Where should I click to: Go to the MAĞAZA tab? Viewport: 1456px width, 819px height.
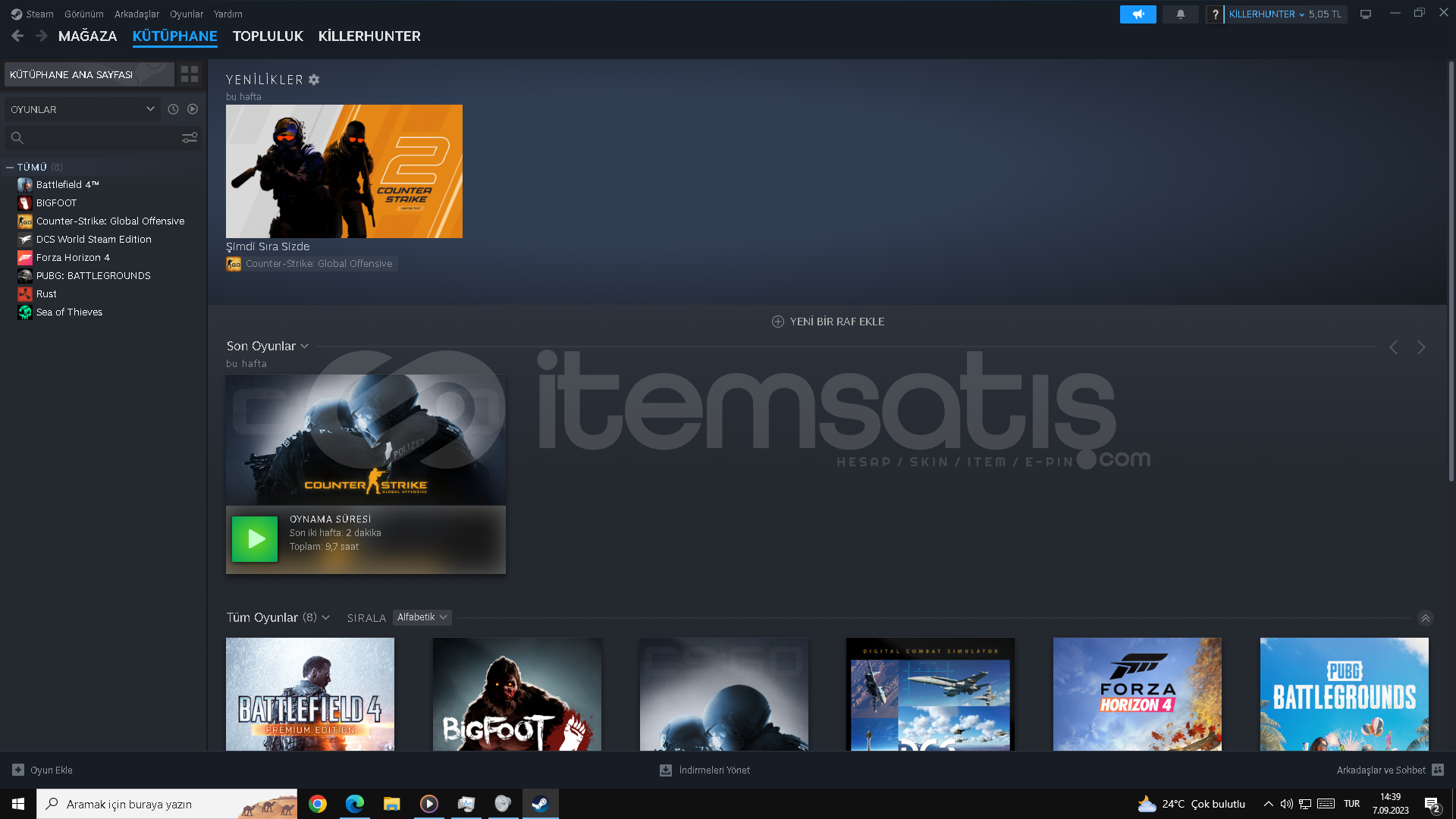(x=87, y=36)
